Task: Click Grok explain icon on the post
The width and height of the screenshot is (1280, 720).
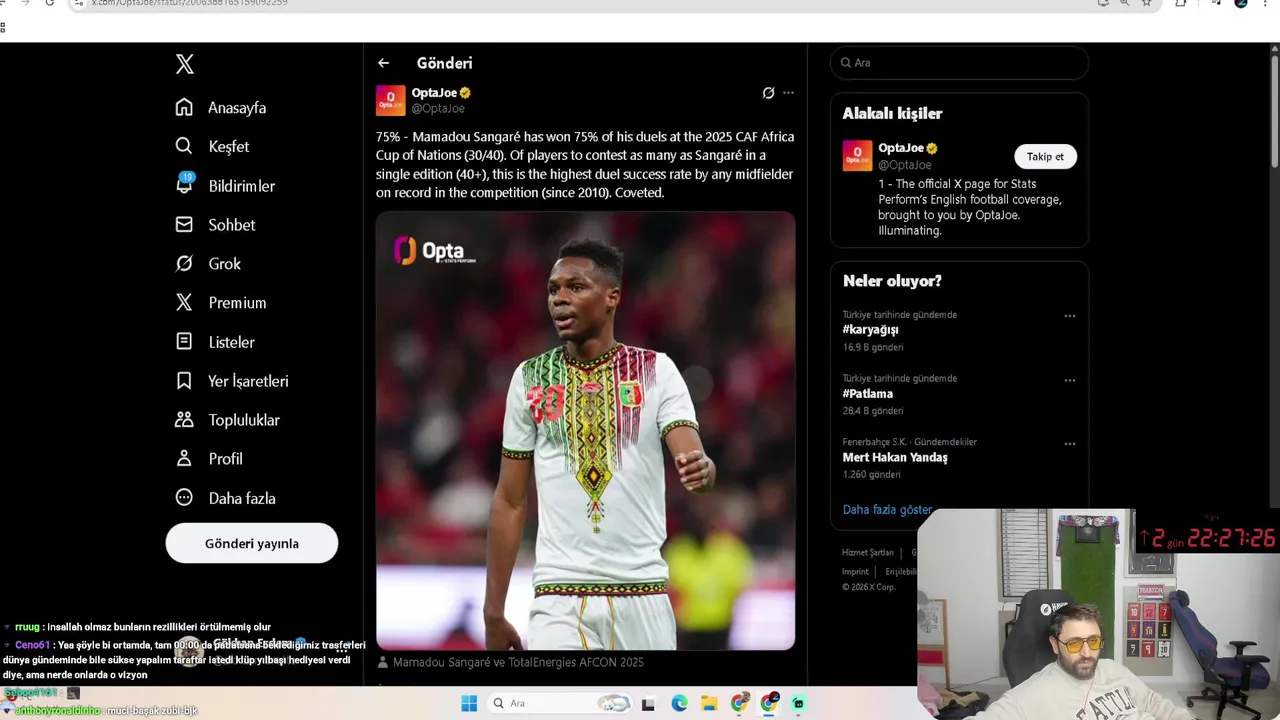Action: pos(768,93)
